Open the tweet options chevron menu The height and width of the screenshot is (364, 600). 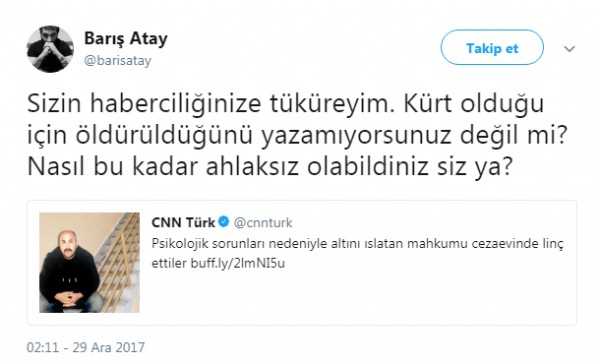[x=570, y=49]
